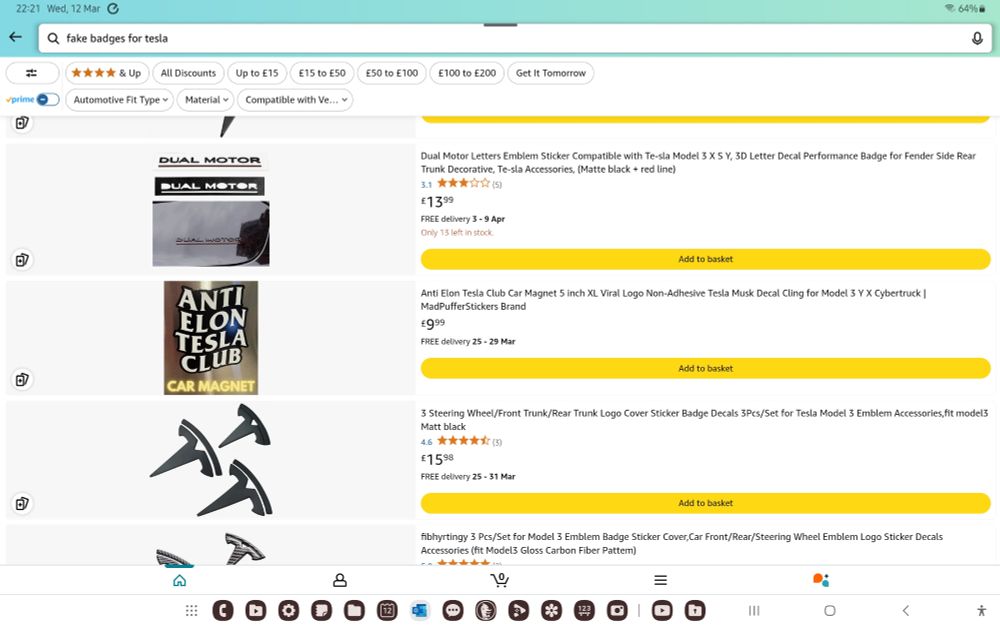Open the Notes app in taskbar
Image resolution: width=1000 pixels, height=626 pixels.
(321, 611)
